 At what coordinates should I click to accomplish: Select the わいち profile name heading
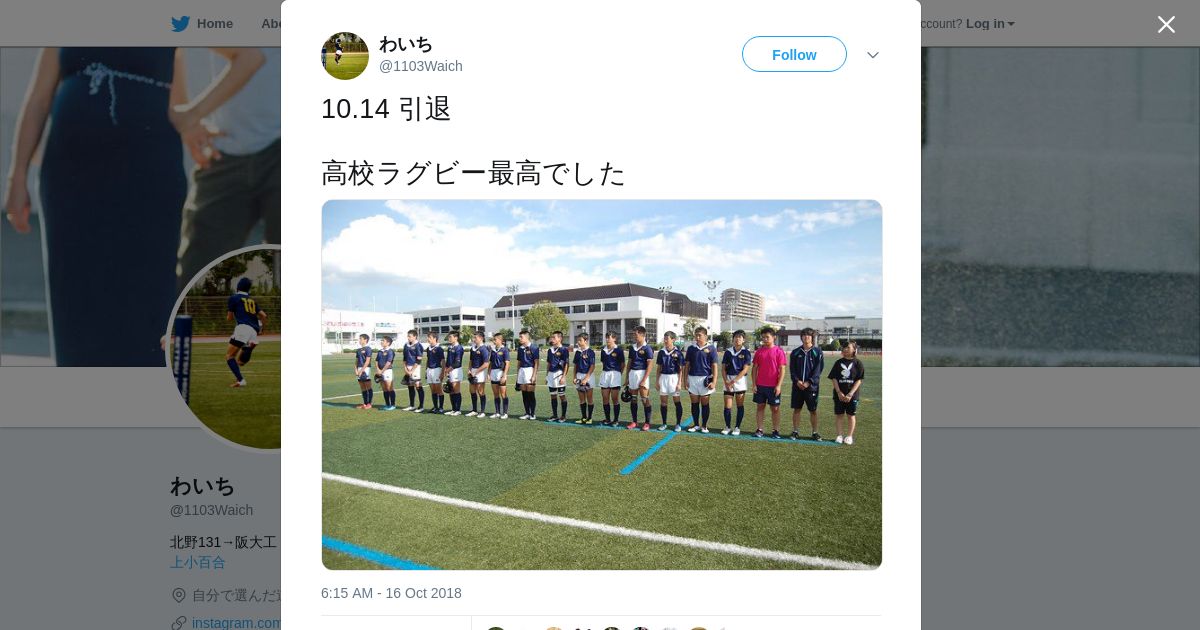coord(202,486)
